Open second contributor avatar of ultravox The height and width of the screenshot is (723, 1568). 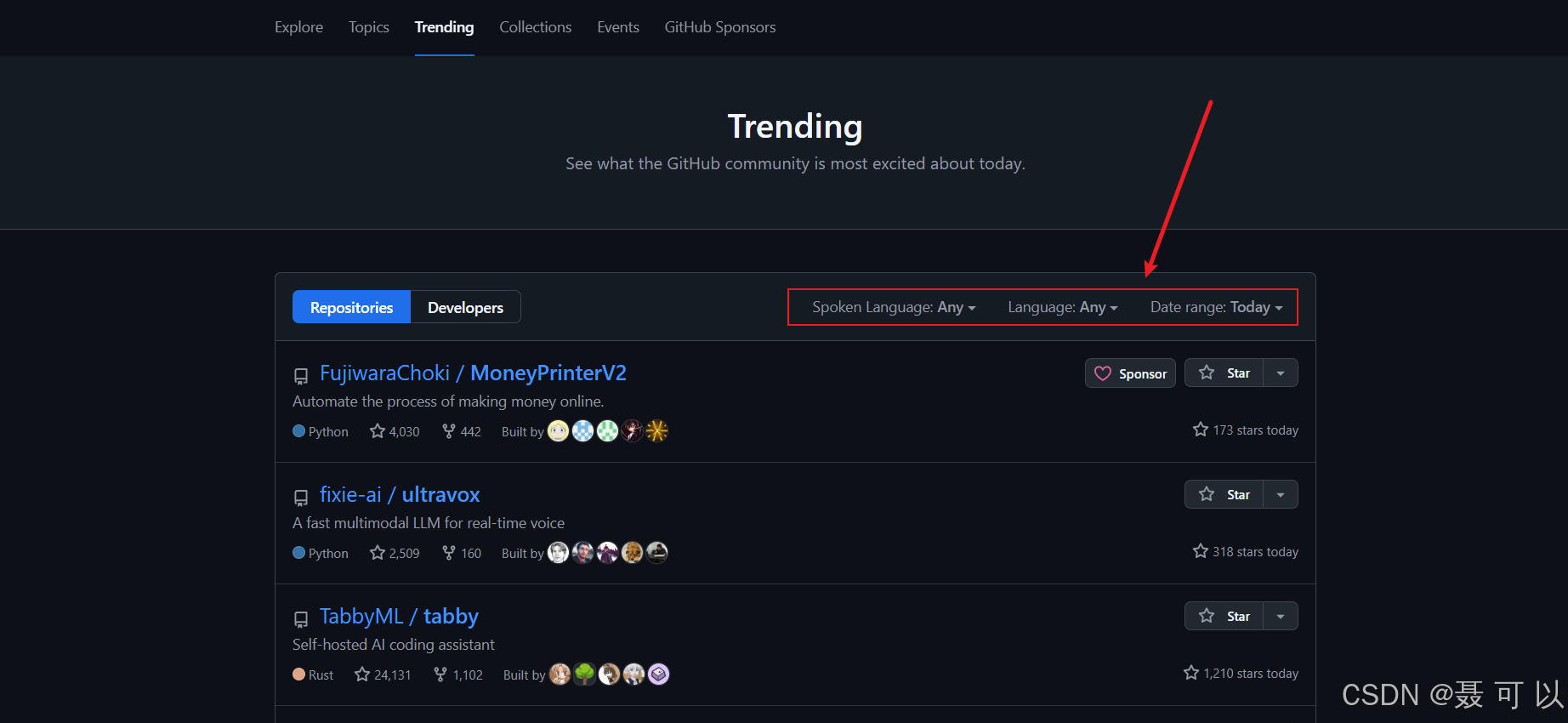(582, 553)
